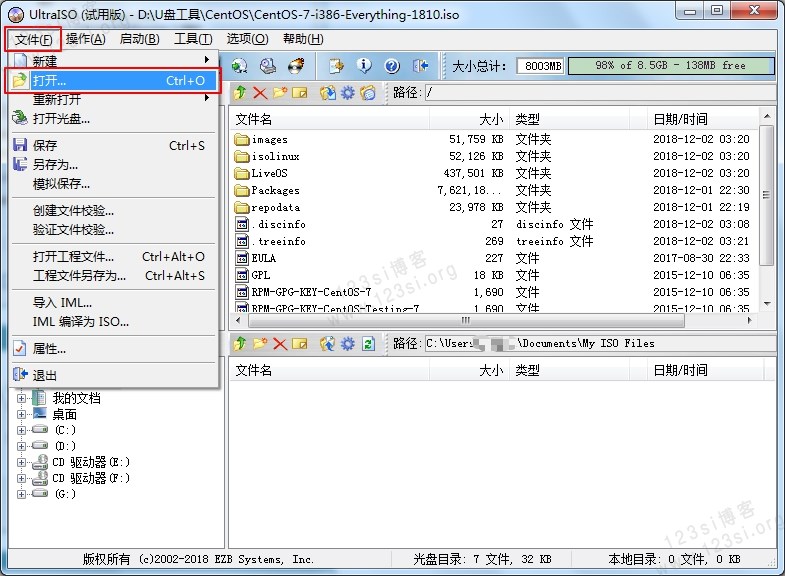Open the 启动(B) menu

tap(139, 39)
